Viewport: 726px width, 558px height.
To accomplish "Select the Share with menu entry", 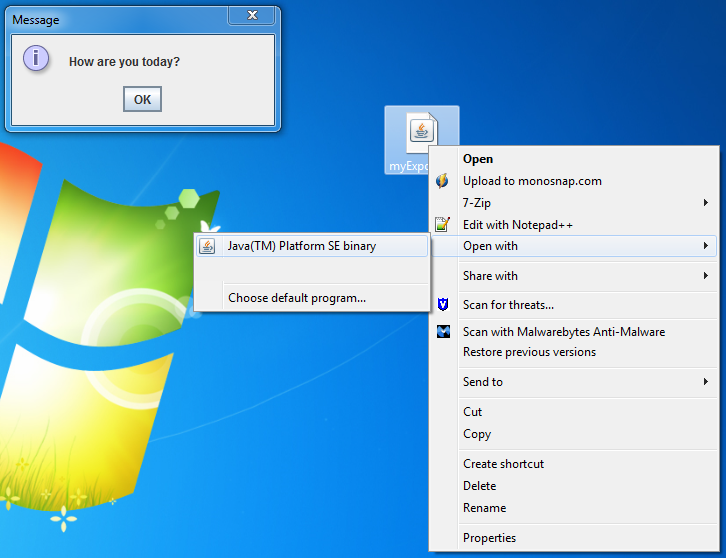I will coord(574,276).
